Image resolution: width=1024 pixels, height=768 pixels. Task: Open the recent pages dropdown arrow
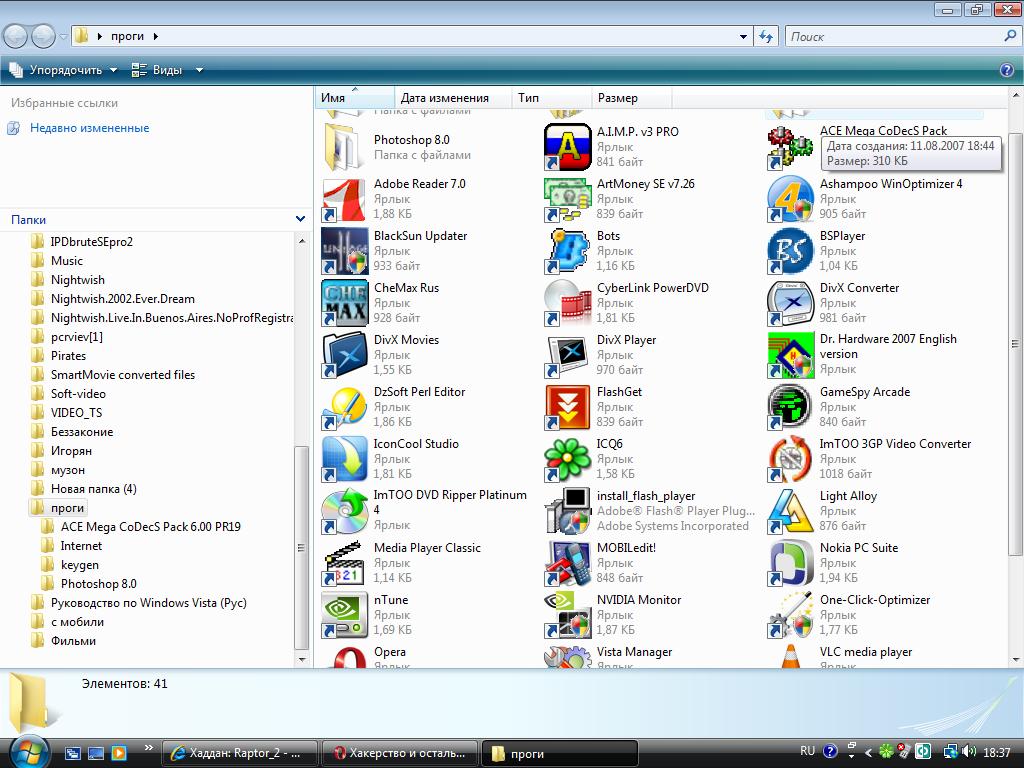63,37
